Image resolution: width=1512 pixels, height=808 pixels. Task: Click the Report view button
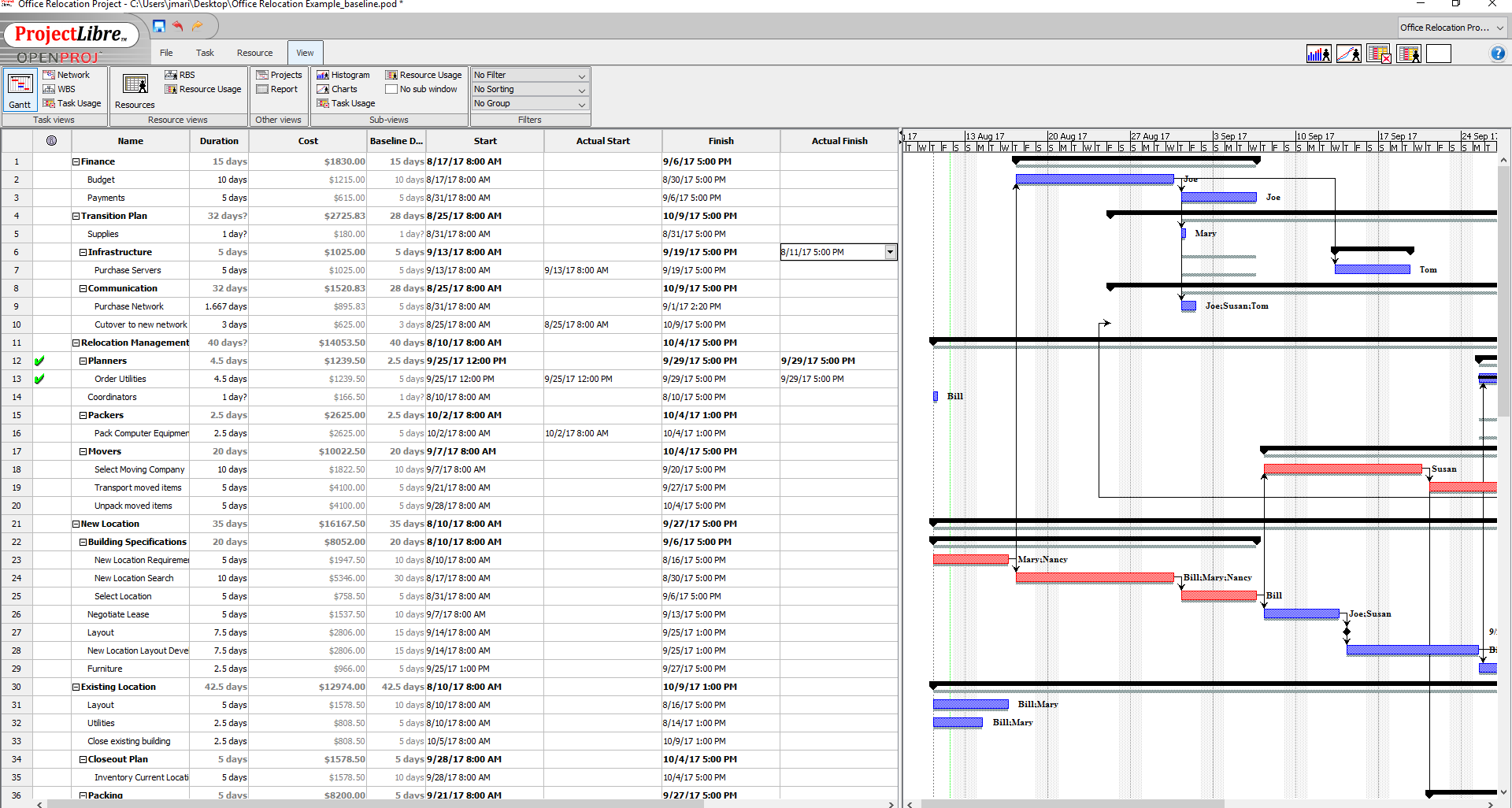277,89
